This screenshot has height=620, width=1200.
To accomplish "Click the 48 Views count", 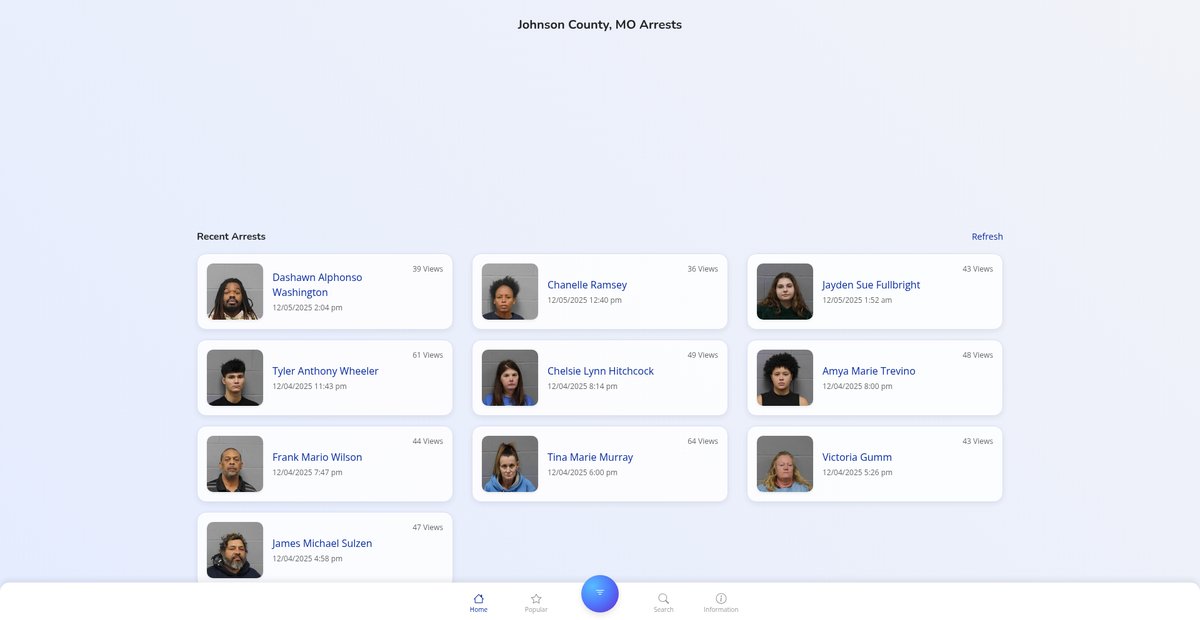I will click(978, 355).
